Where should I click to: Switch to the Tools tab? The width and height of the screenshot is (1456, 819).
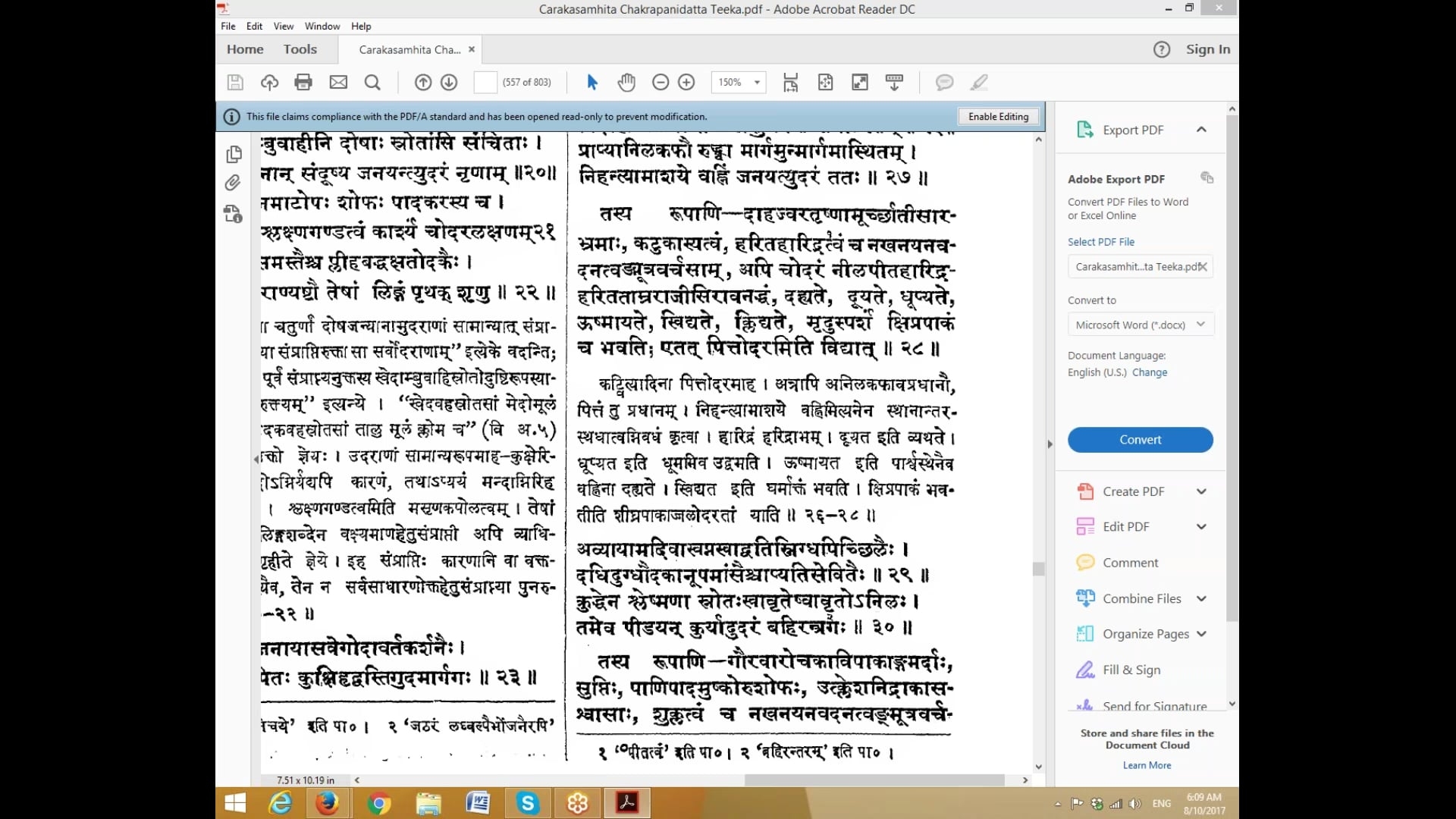[300, 49]
